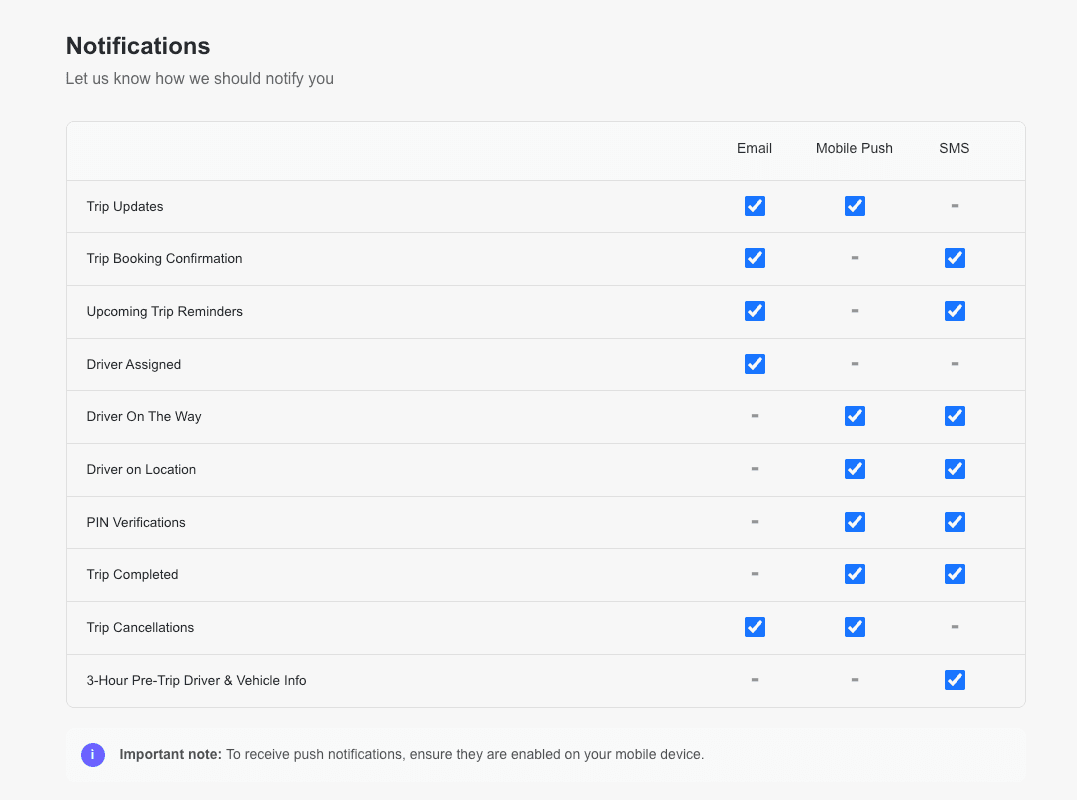
Task: Disable SMS for Trip Booking Confirmation
Action: click(955, 258)
